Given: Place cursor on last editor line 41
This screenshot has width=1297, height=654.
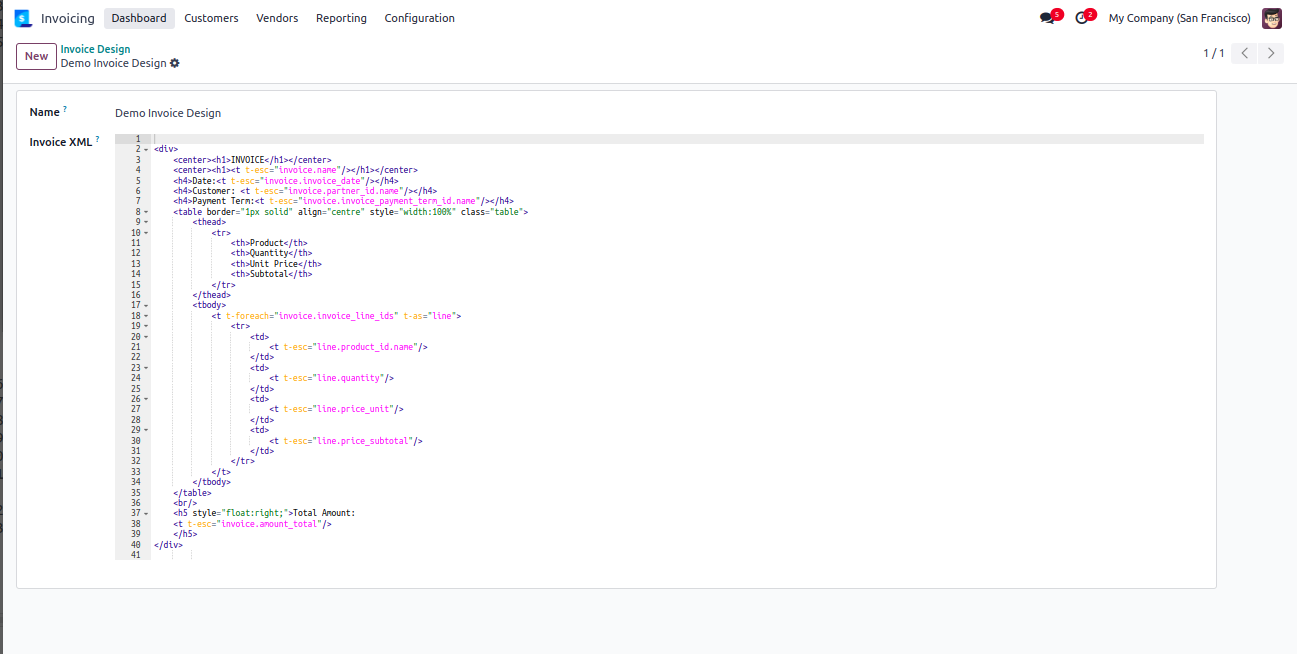Looking at the screenshot, I should pos(677,555).
